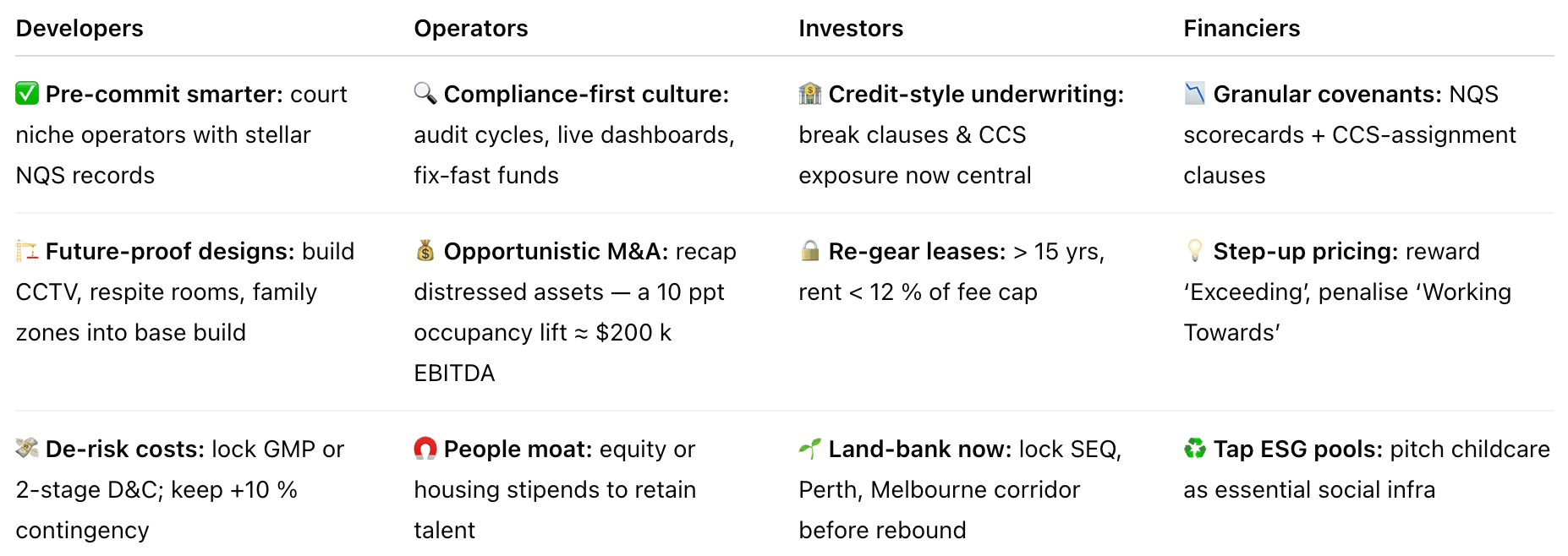1568x556 pixels.
Task: Click the Developers column header
Action: pos(79,29)
